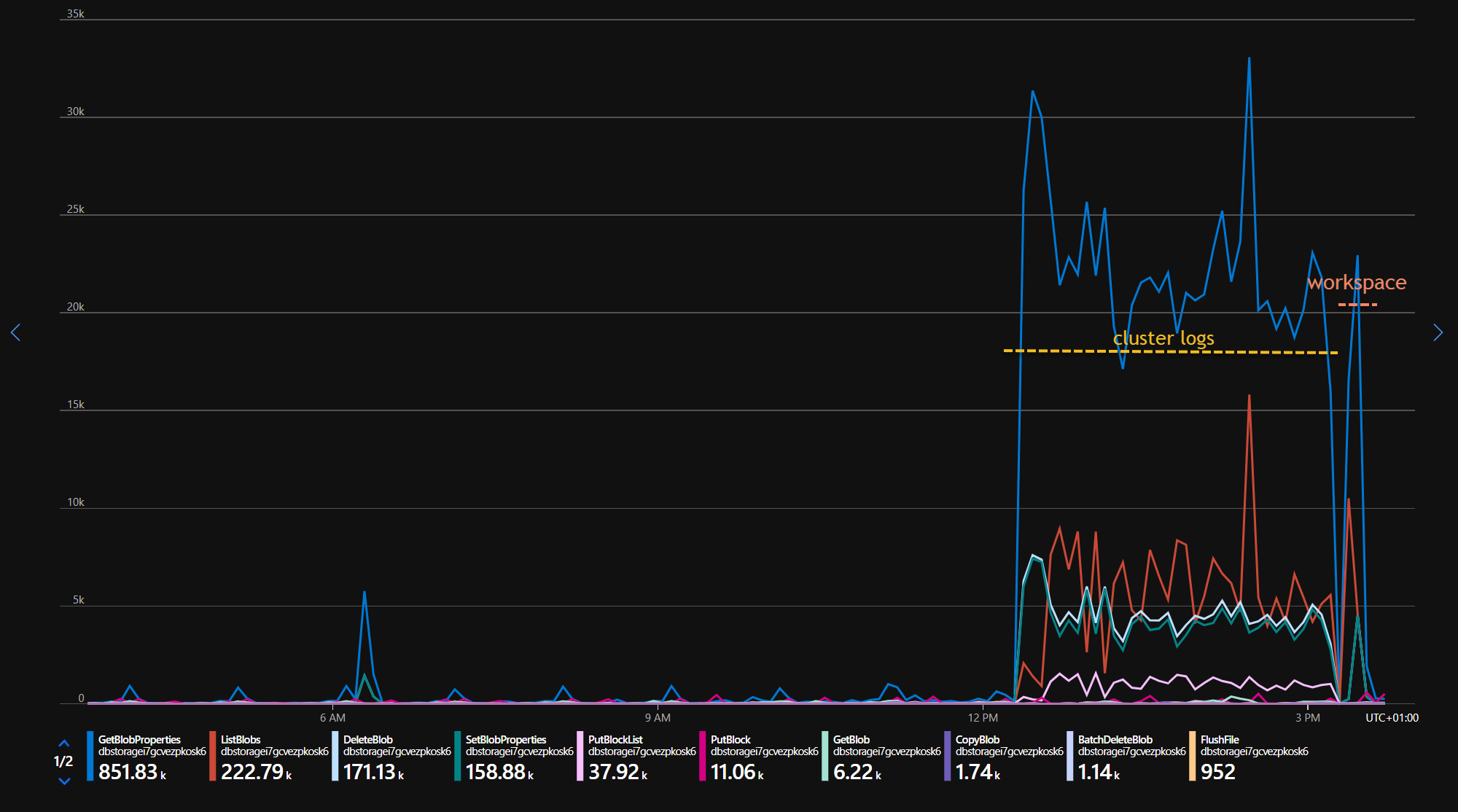Click the 20k y-axis label

pyautogui.click(x=76, y=307)
